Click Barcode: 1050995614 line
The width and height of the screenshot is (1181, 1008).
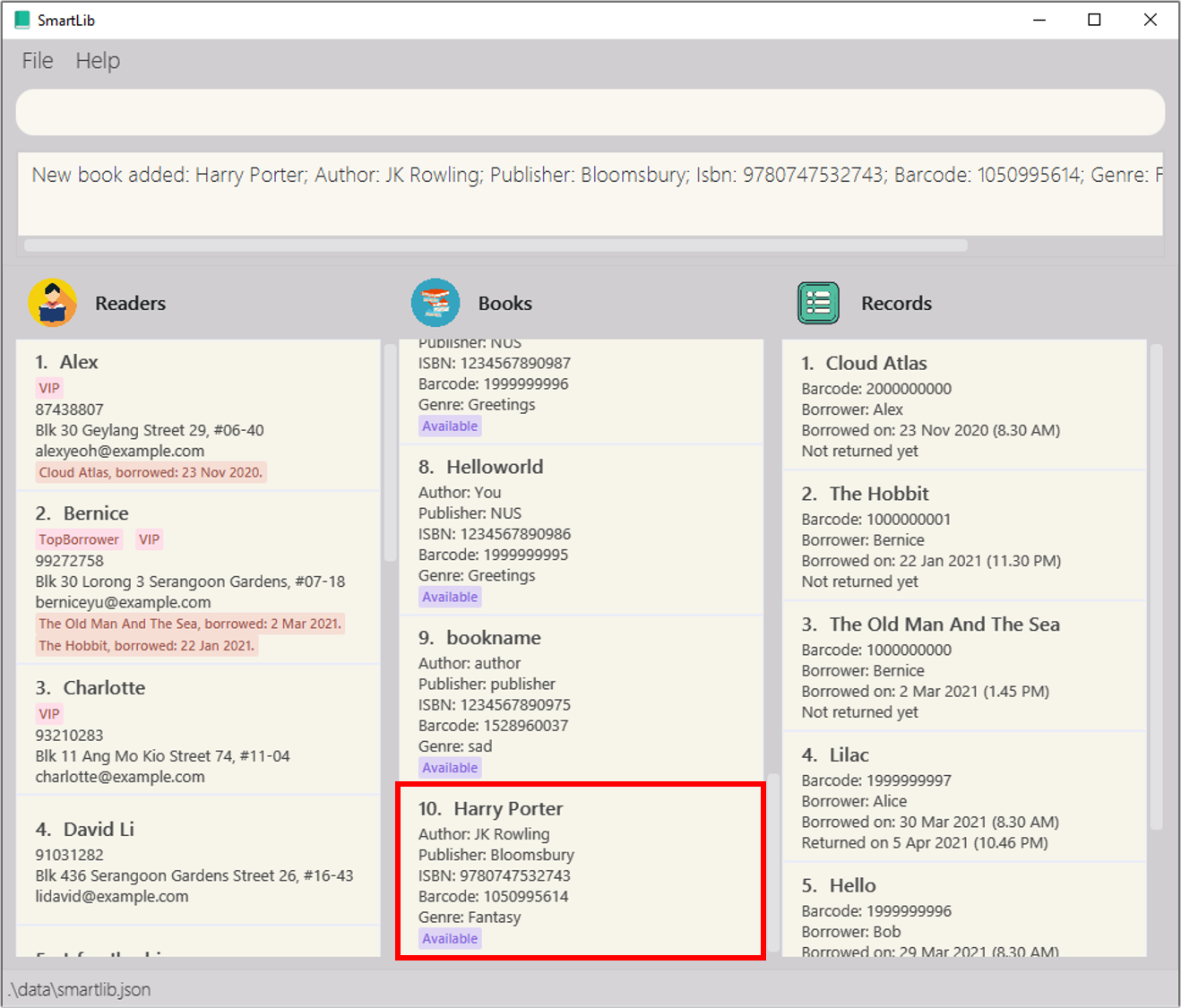click(494, 896)
